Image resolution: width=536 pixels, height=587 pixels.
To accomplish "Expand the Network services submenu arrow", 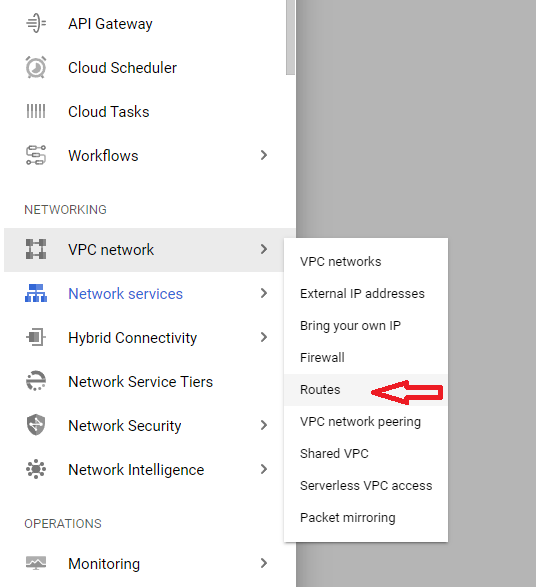I will [x=264, y=293].
